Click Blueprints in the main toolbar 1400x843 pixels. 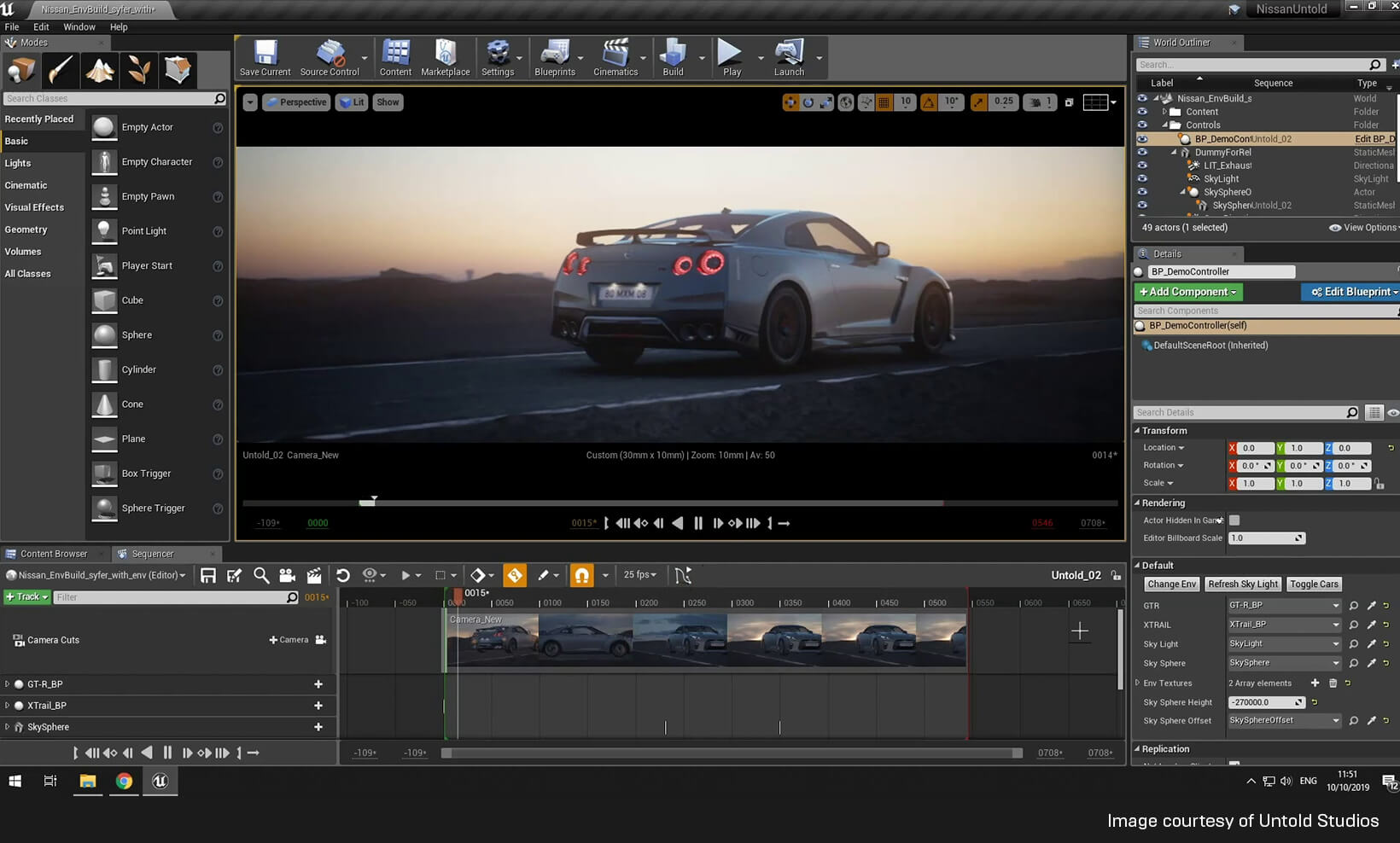(x=556, y=56)
